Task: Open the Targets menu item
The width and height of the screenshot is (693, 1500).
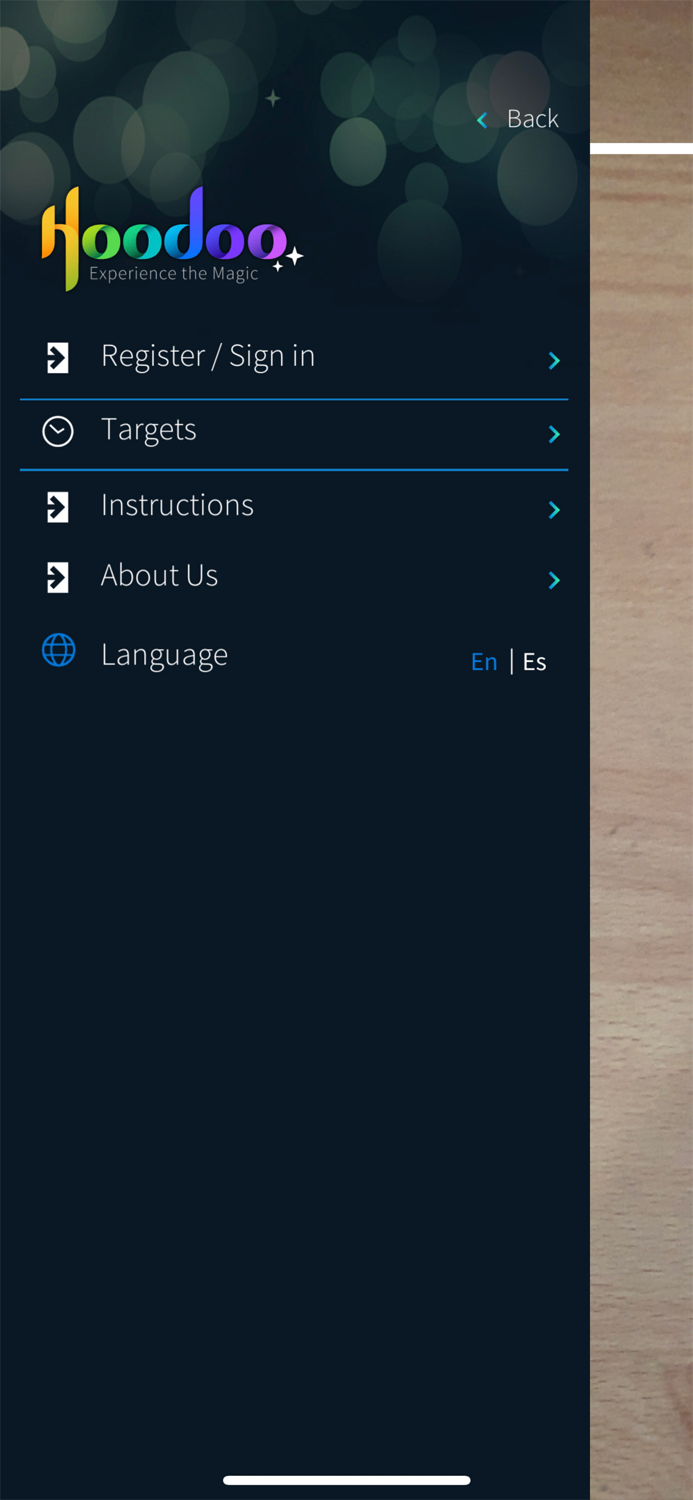Action: coord(294,434)
